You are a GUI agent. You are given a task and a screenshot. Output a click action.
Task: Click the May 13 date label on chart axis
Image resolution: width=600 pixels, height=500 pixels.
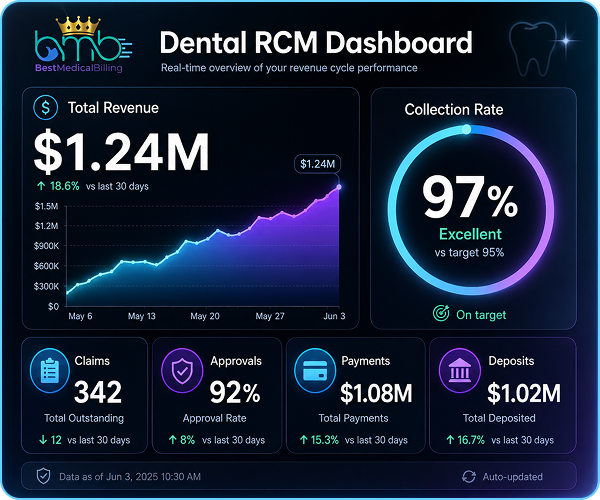click(x=142, y=316)
